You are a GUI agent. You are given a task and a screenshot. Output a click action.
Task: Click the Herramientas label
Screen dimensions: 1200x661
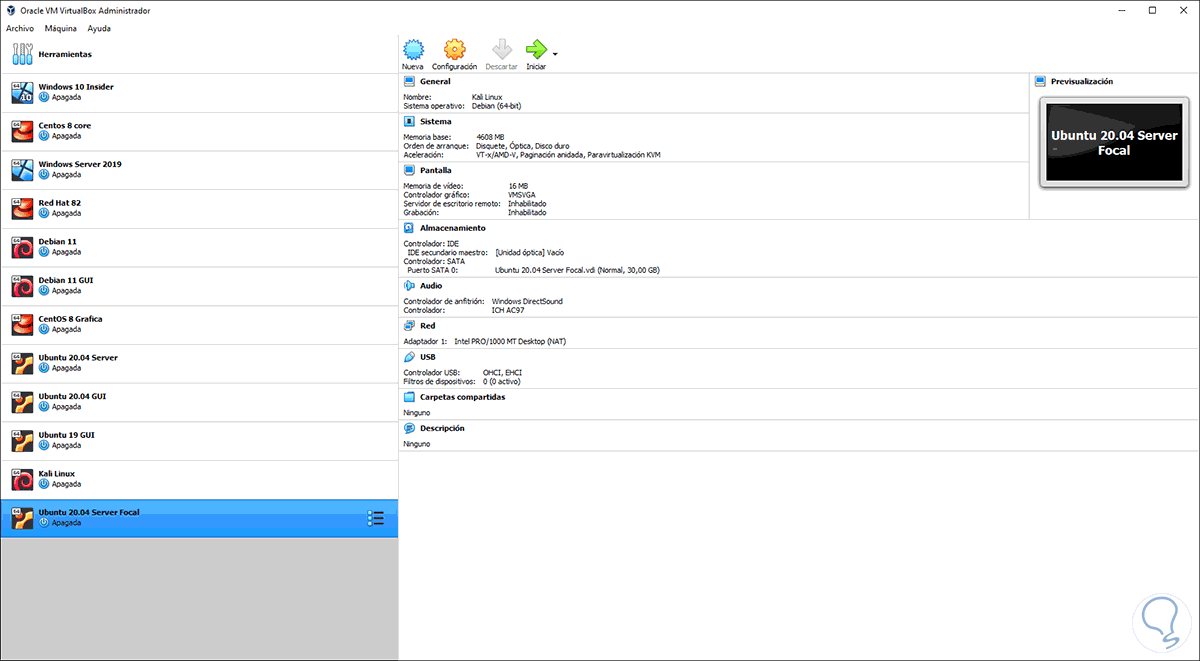65,54
